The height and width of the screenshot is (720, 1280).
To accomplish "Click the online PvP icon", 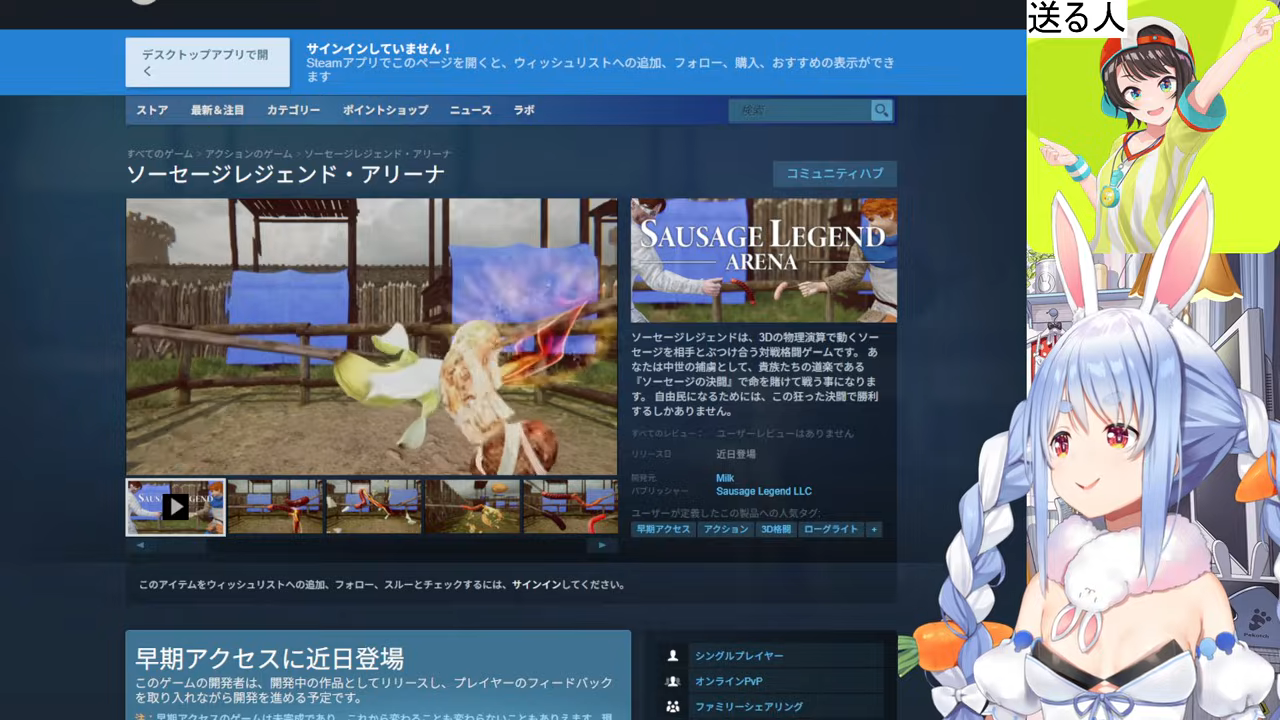I will [673, 681].
